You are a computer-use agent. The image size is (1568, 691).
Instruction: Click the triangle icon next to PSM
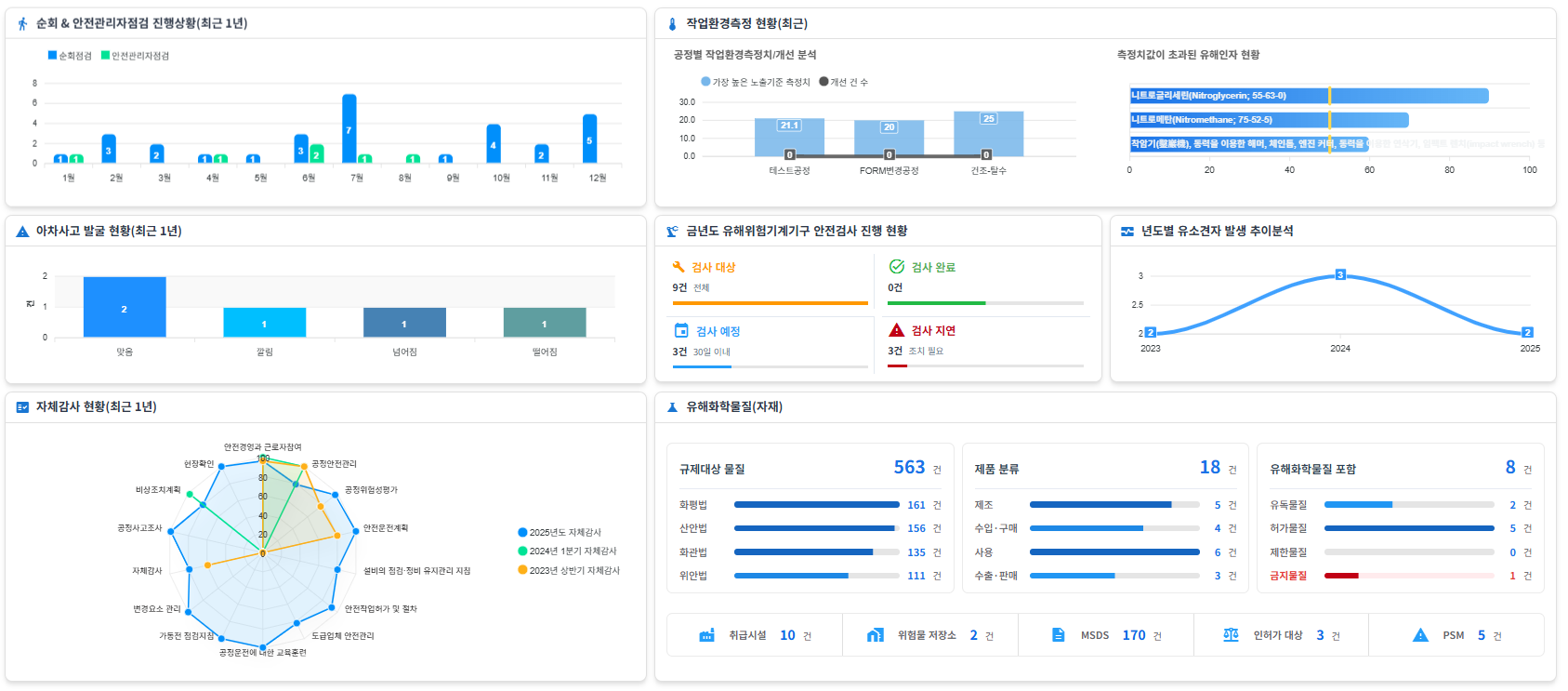coord(1420,635)
